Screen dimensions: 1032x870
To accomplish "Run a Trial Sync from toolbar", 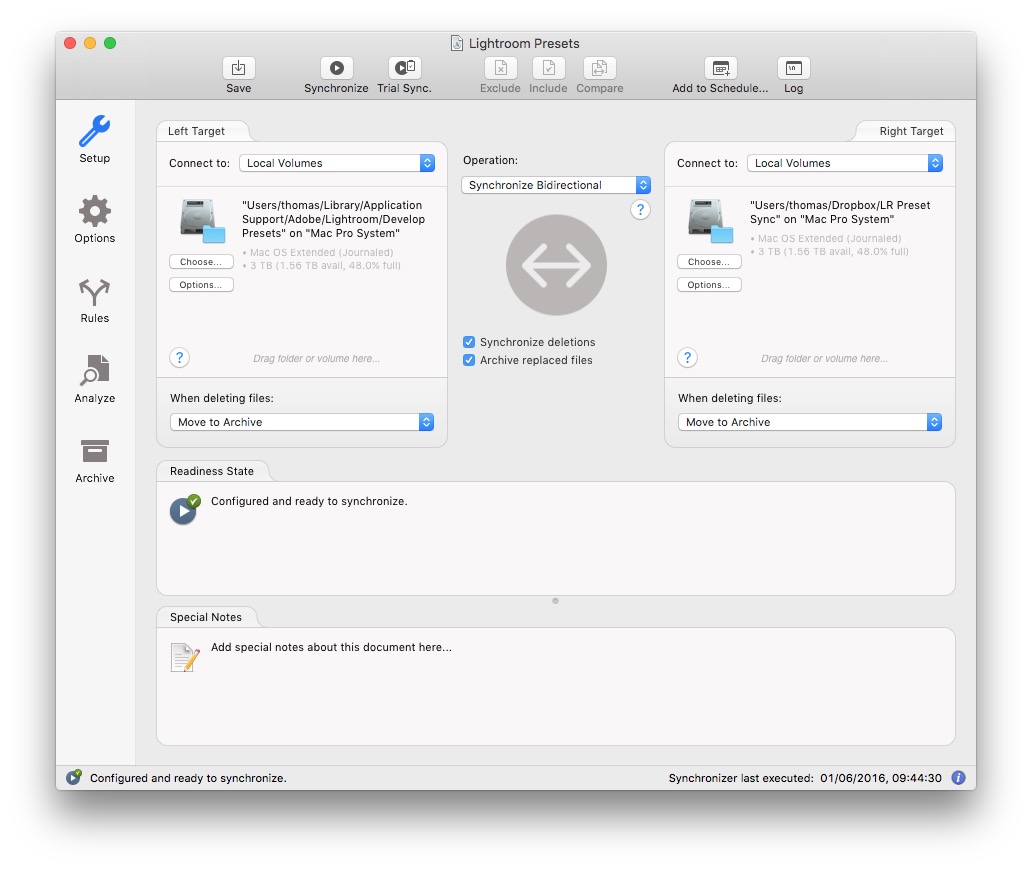I will [x=404, y=68].
